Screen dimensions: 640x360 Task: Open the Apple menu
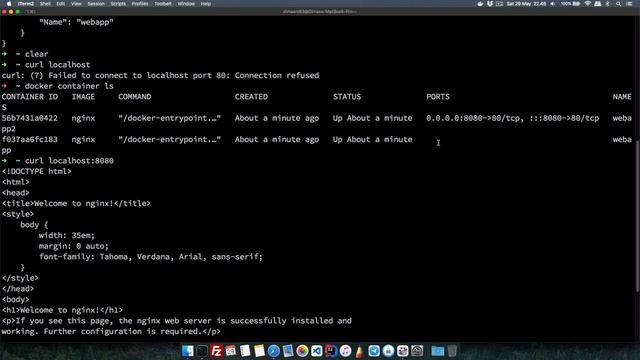click(9, 4)
